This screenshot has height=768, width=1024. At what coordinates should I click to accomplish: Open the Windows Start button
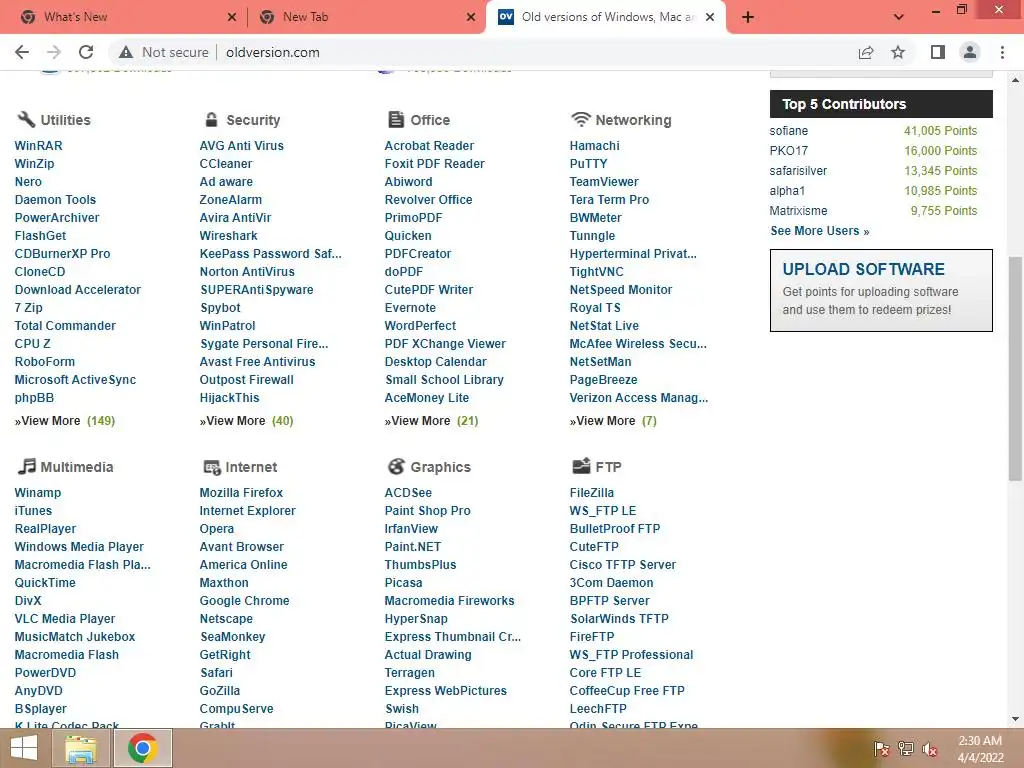coord(24,748)
